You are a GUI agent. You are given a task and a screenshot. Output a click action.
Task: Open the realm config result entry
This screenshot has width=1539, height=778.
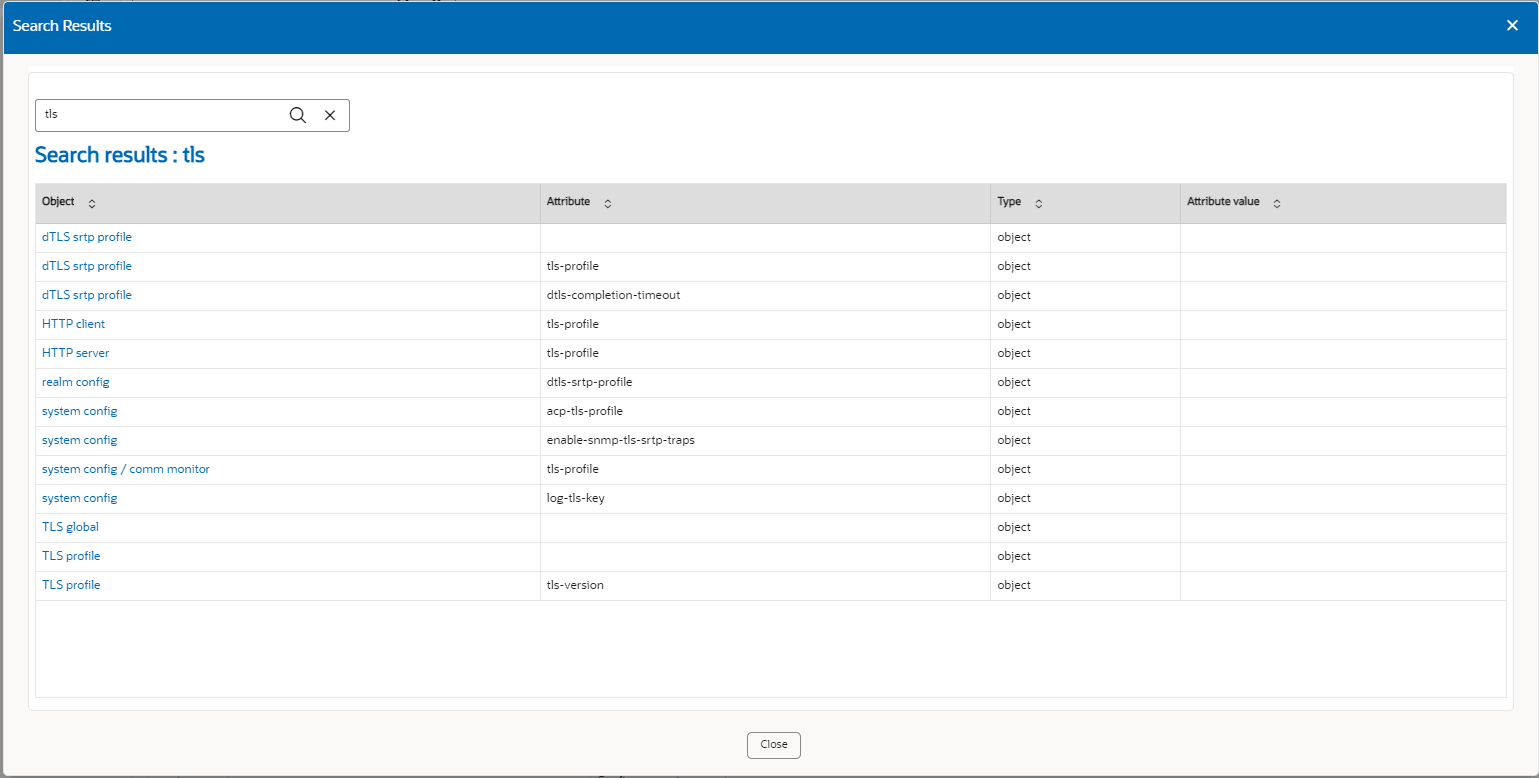pos(75,381)
